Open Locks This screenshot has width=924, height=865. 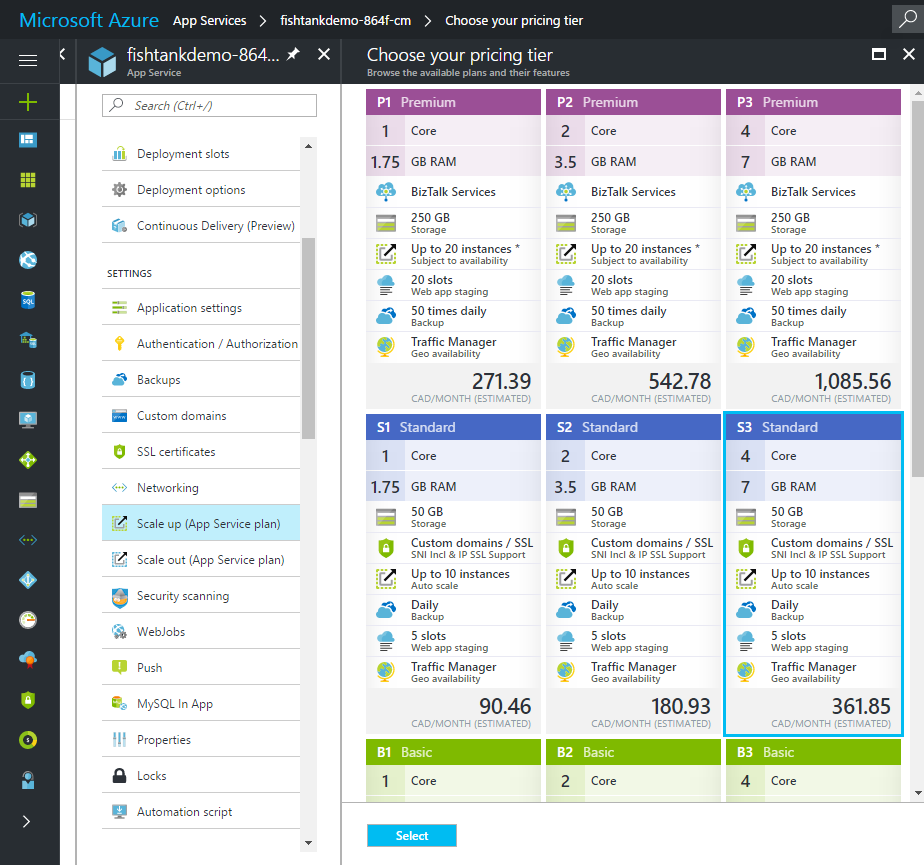coord(201,775)
